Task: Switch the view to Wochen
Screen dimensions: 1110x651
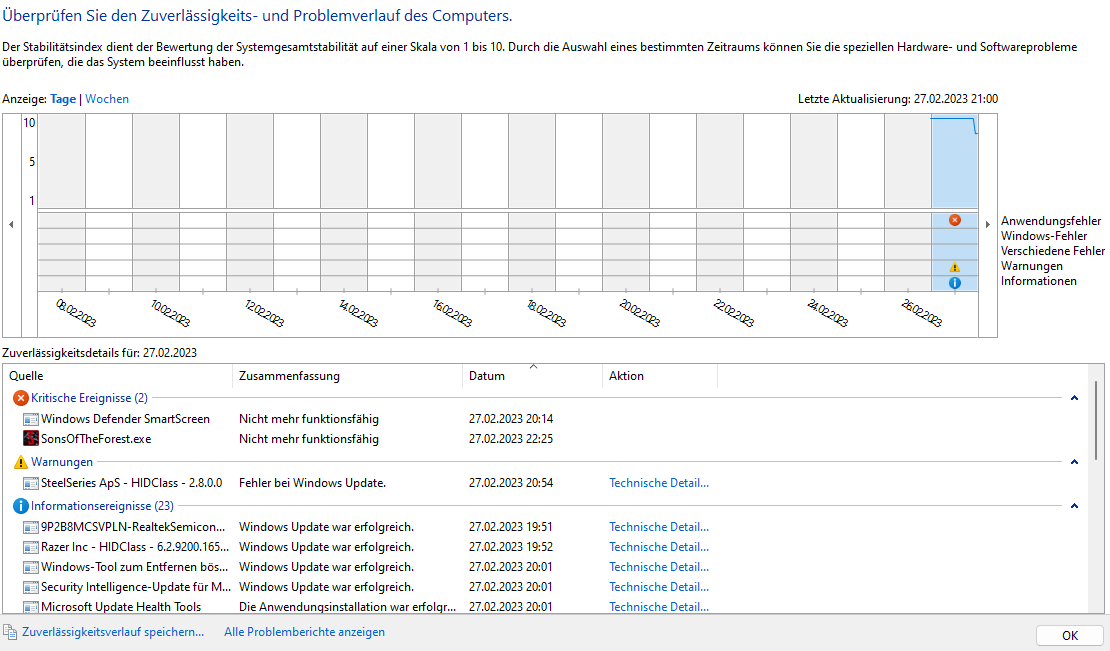Action: (x=107, y=98)
